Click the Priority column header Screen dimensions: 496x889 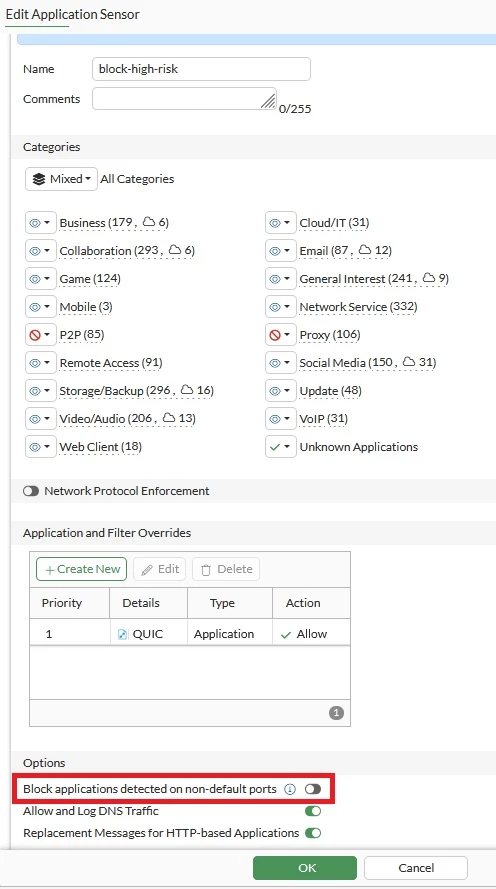[69, 603]
